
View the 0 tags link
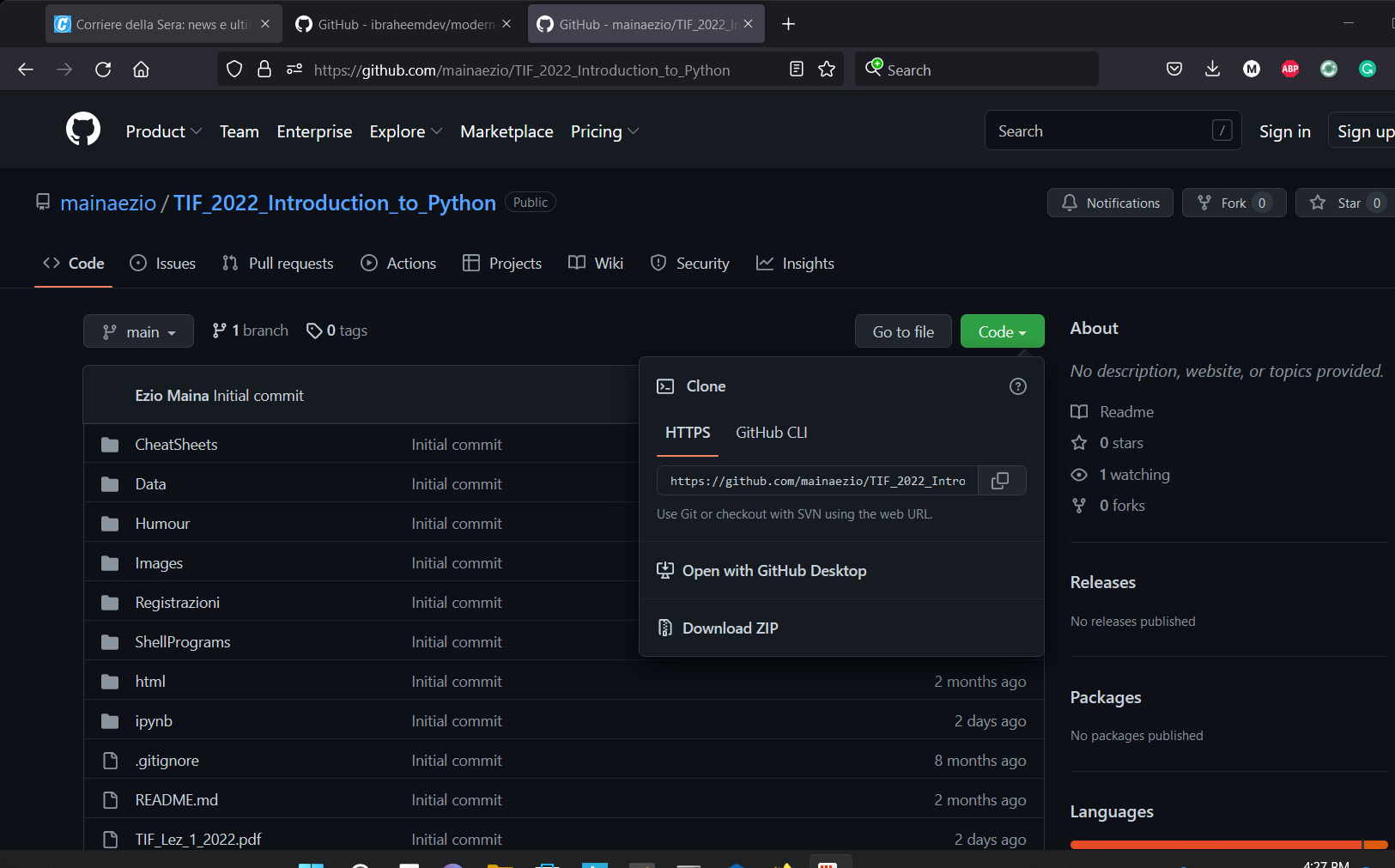[x=337, y=331]
